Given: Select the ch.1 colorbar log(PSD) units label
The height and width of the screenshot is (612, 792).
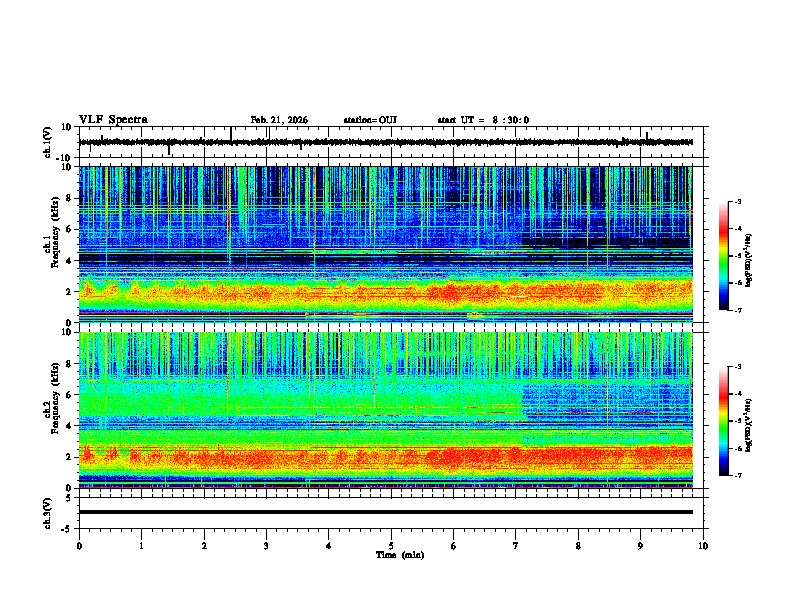Looking at the screenshot, I should 749,261.
